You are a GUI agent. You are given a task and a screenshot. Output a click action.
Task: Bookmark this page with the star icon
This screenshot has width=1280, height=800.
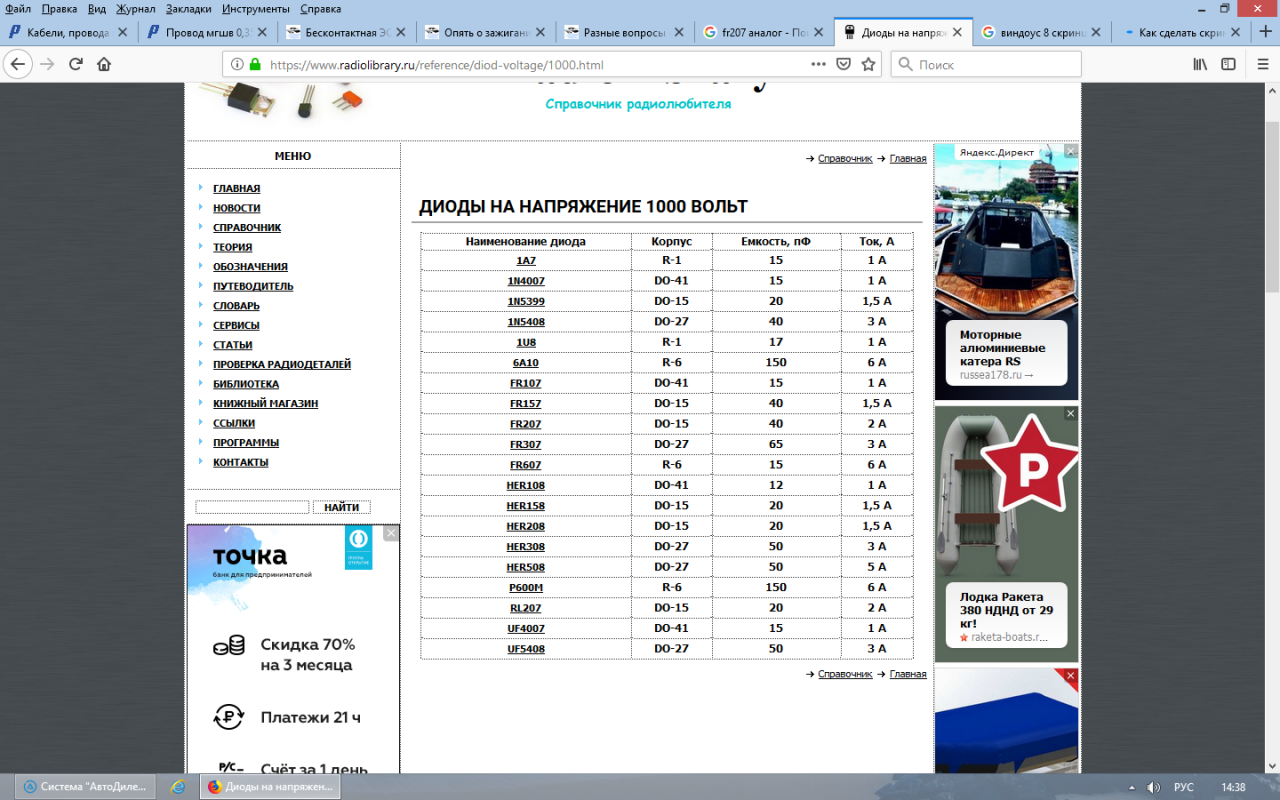(x=868, y=64)
